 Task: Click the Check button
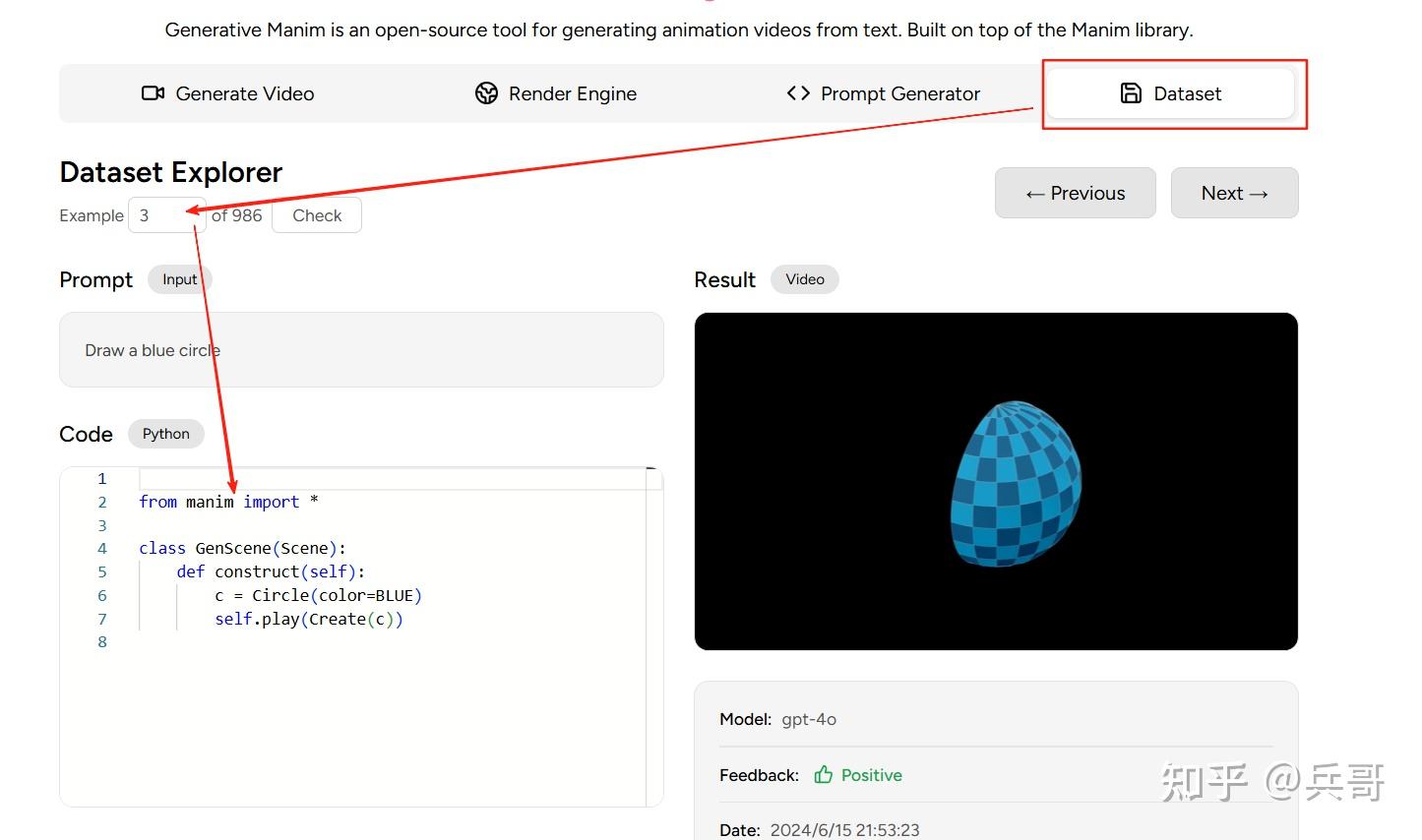click(x=317, y=215)
